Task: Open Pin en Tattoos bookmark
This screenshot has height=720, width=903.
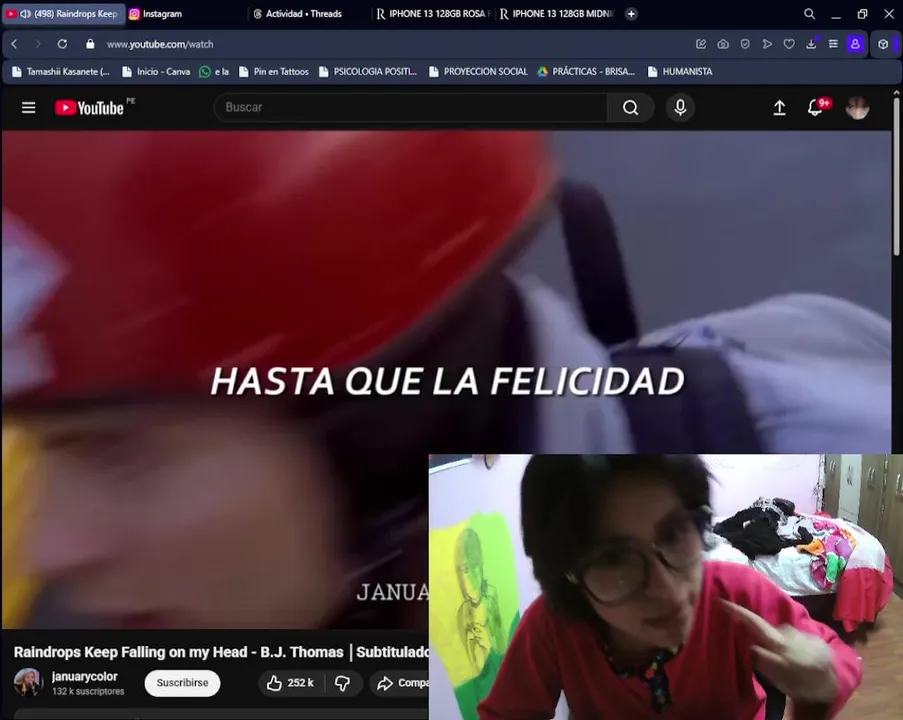Action: click(x=274, y=71)
